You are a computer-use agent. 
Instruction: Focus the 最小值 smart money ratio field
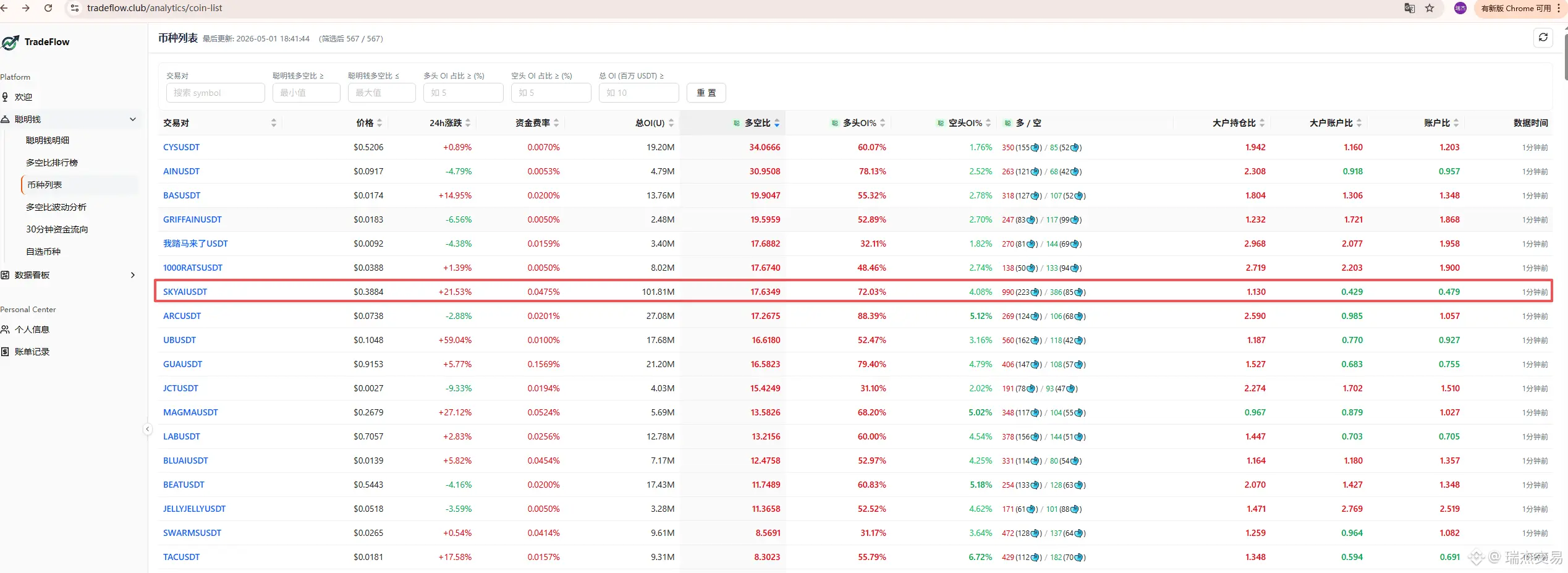coord(307,93)
